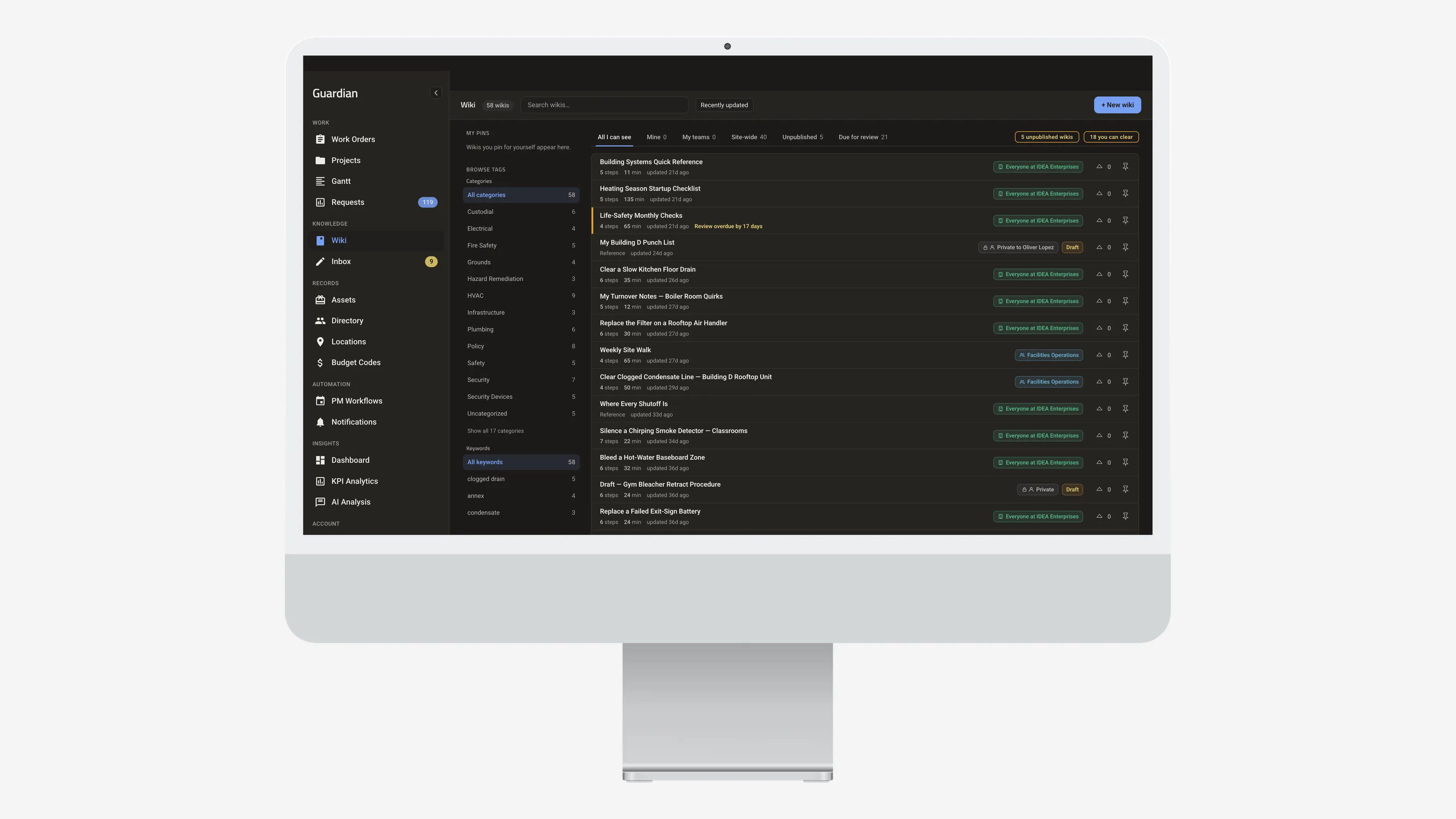Open the Due for review tab

pyautogui.click(x=863, y=137)
